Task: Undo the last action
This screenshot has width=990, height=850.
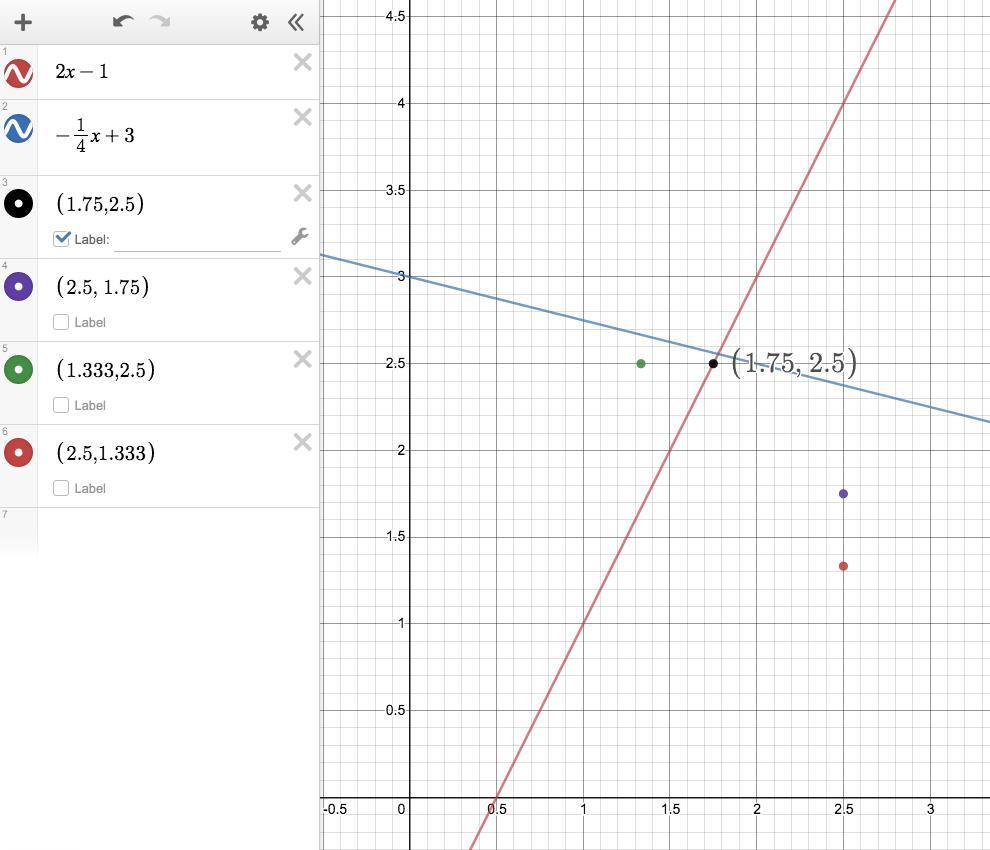Action: [x=123, y=21]
